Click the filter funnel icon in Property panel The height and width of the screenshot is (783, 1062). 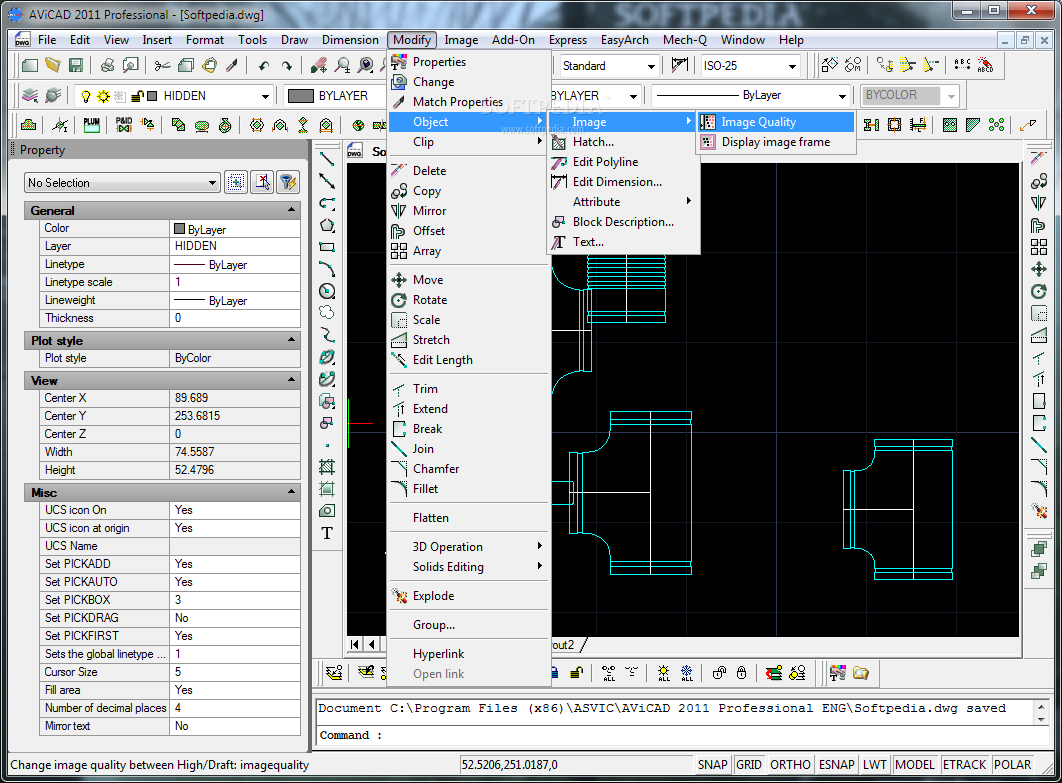[x=288, y=182]
